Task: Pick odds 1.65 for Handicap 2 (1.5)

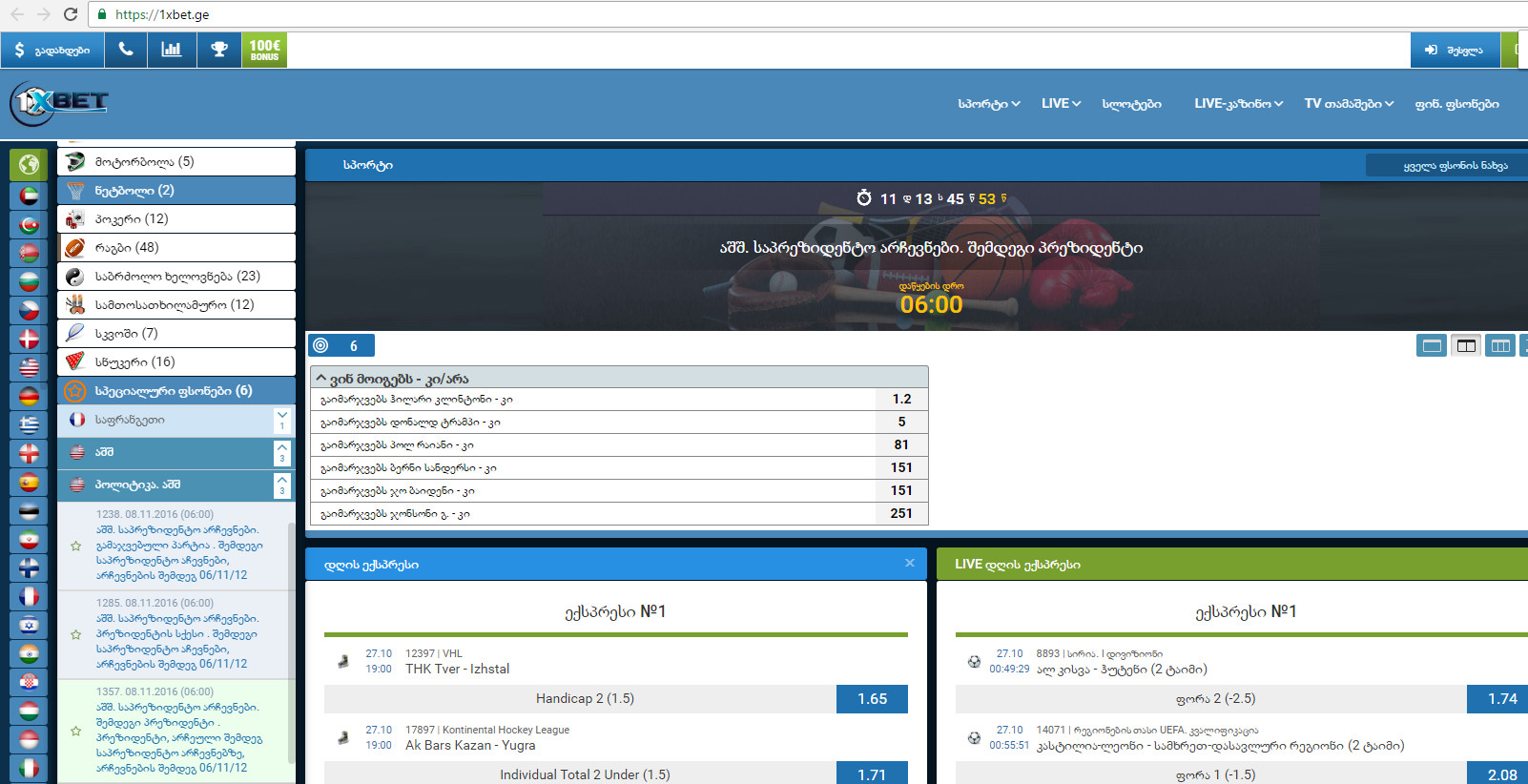Action: 872,699
